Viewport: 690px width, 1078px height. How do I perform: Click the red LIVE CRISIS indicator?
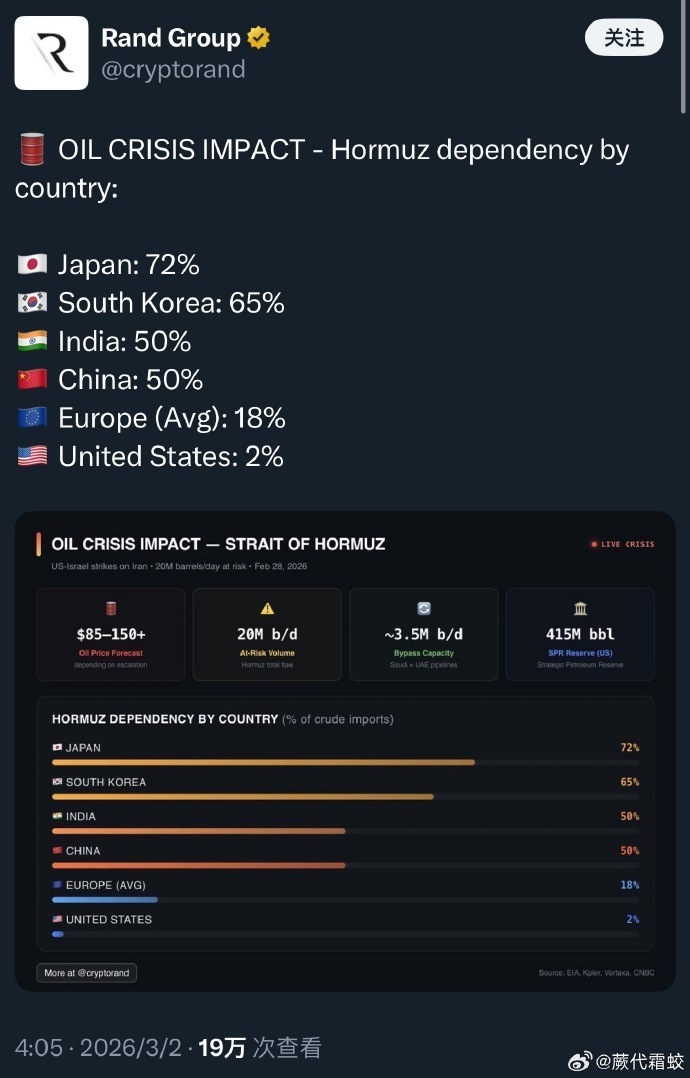pyautogui.click(x=622, y=544)
